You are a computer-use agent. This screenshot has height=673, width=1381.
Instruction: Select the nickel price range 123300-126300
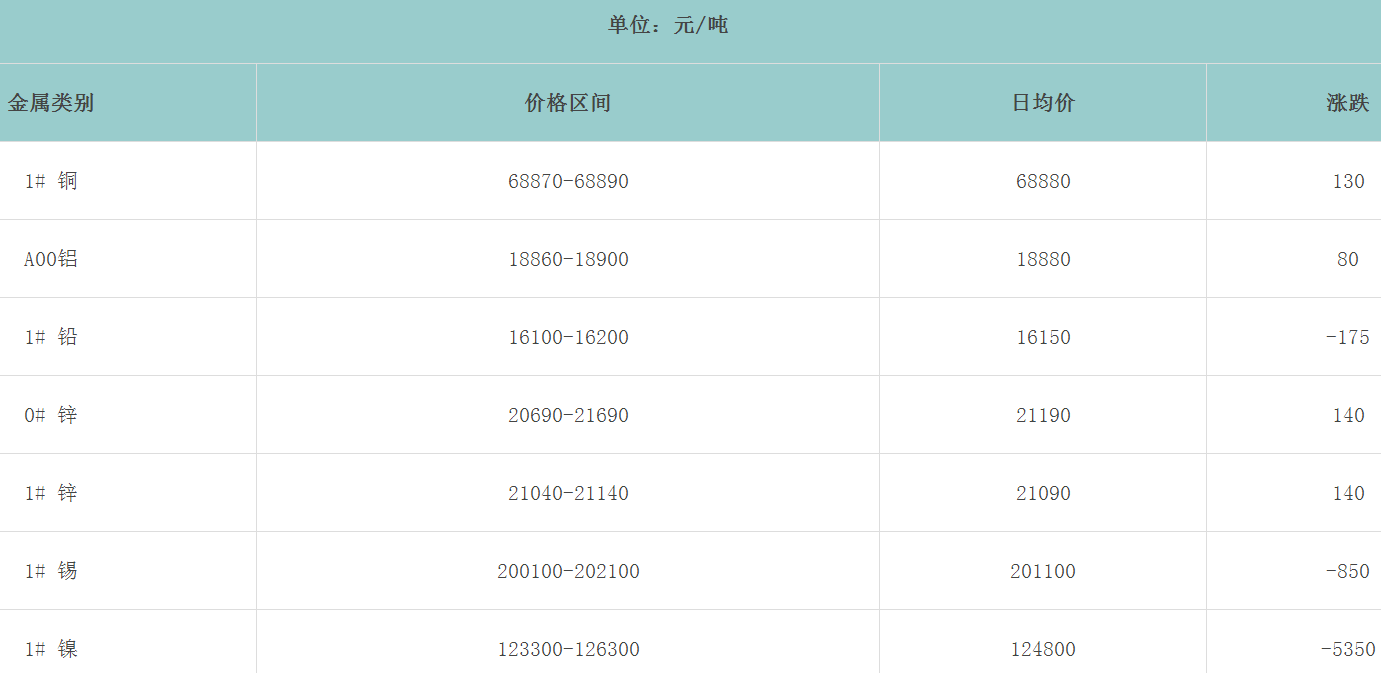568,649
